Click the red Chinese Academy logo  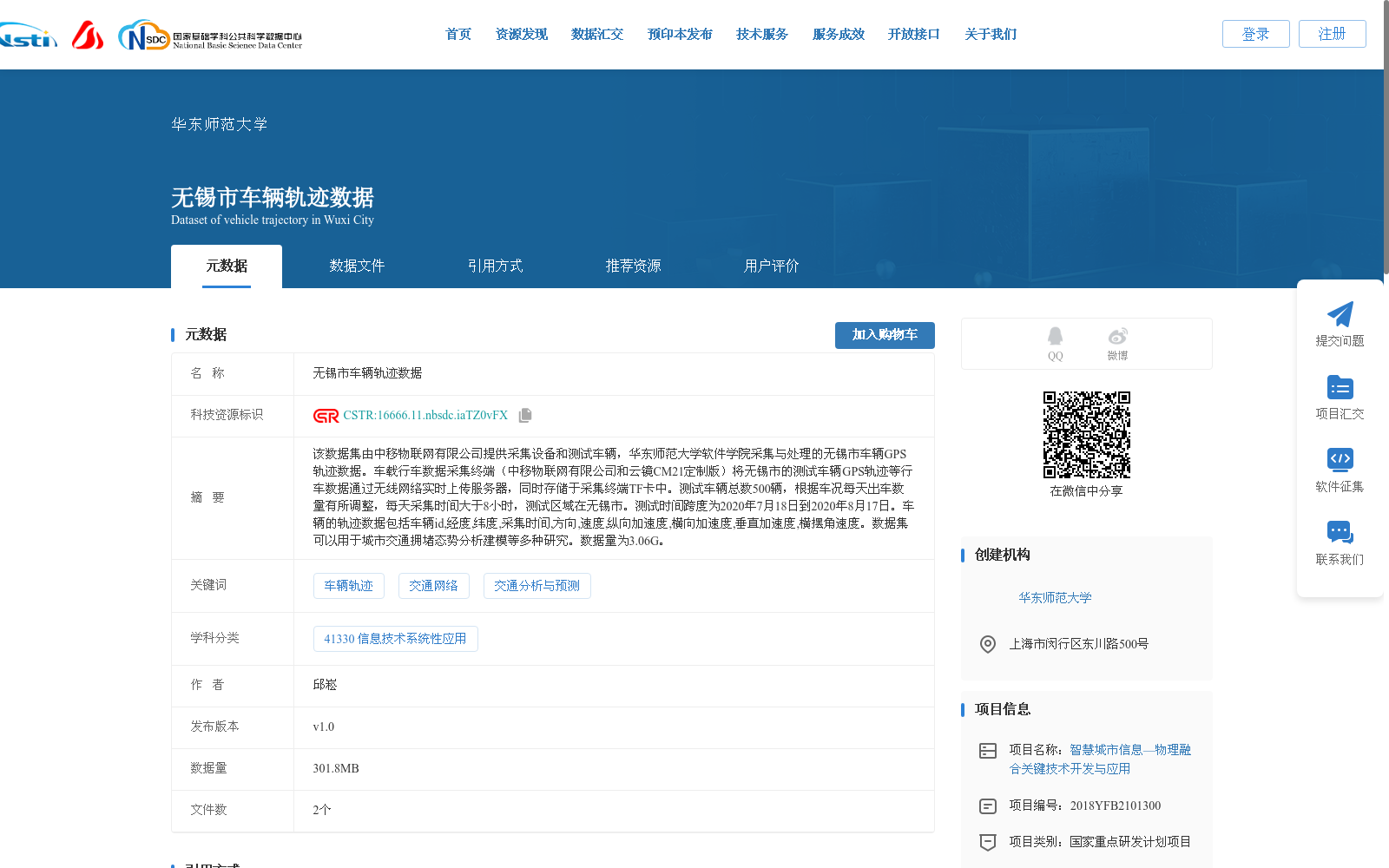click(x=88, y=35)
